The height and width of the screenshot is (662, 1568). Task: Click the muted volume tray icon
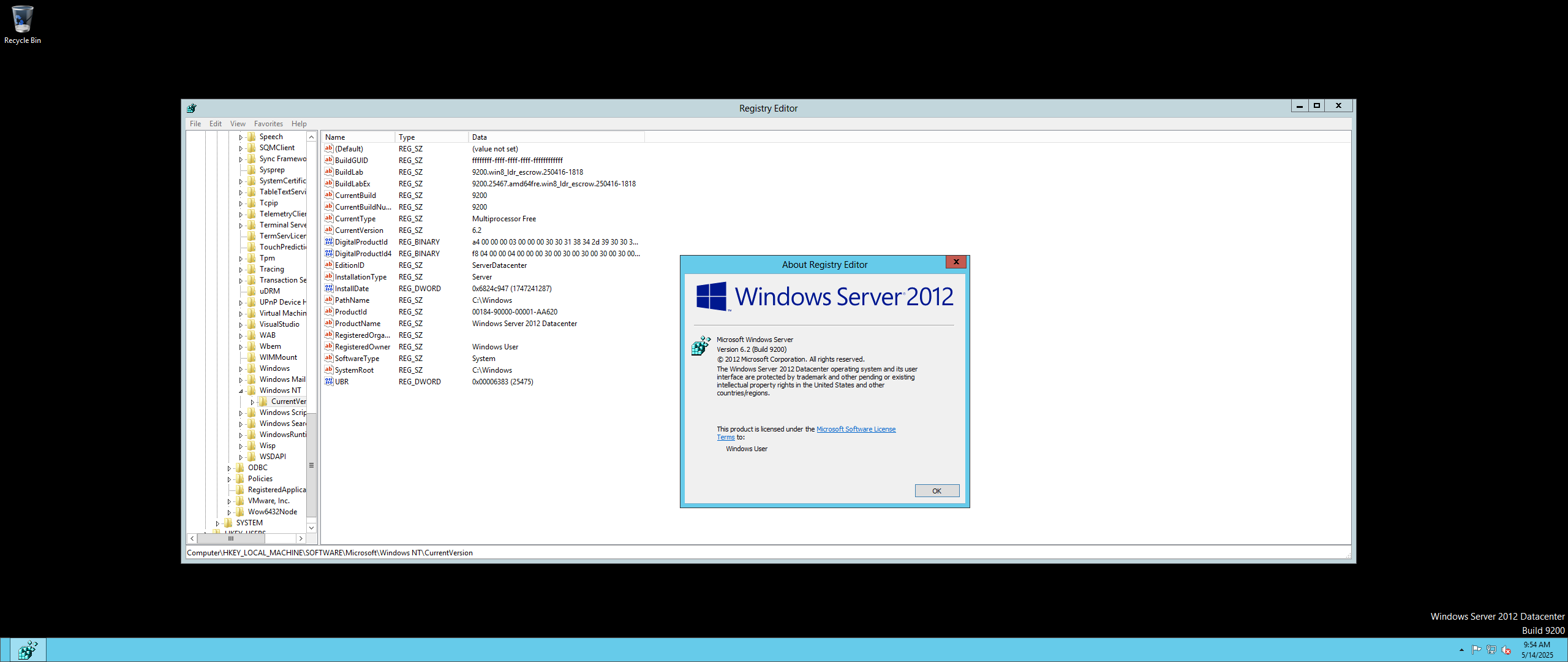(1506, 650)
